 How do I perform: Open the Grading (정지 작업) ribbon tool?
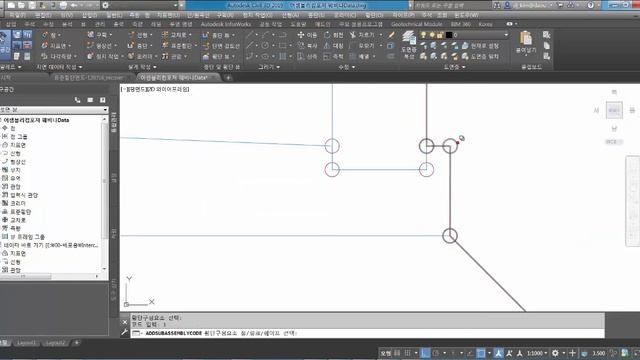click(105, 56)
